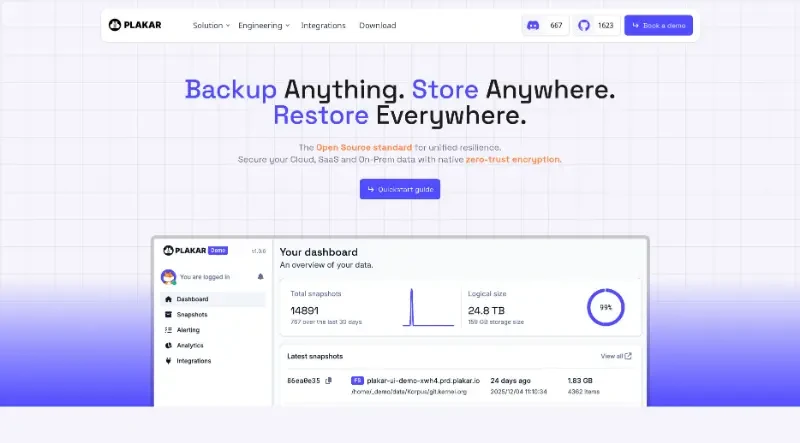
Task: Click the Analytics icon in sidebar
Action: 167,345
